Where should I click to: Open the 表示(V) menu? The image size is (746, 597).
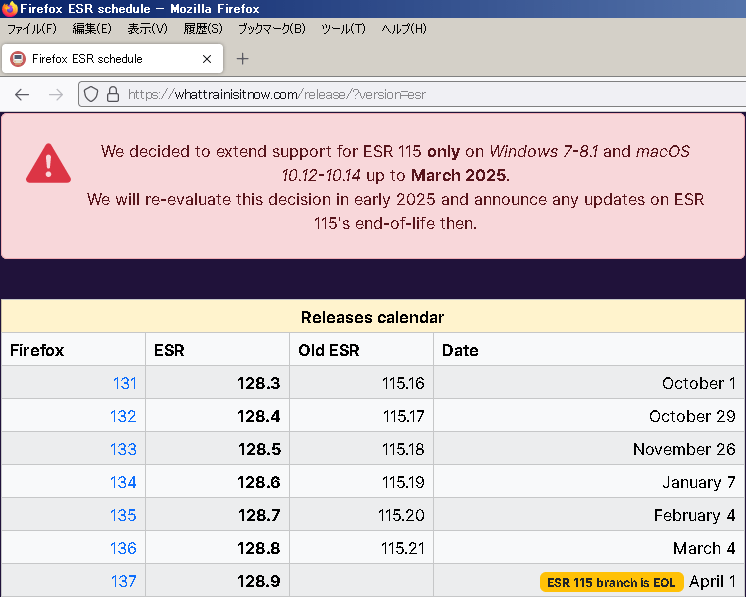click(147, 29)
